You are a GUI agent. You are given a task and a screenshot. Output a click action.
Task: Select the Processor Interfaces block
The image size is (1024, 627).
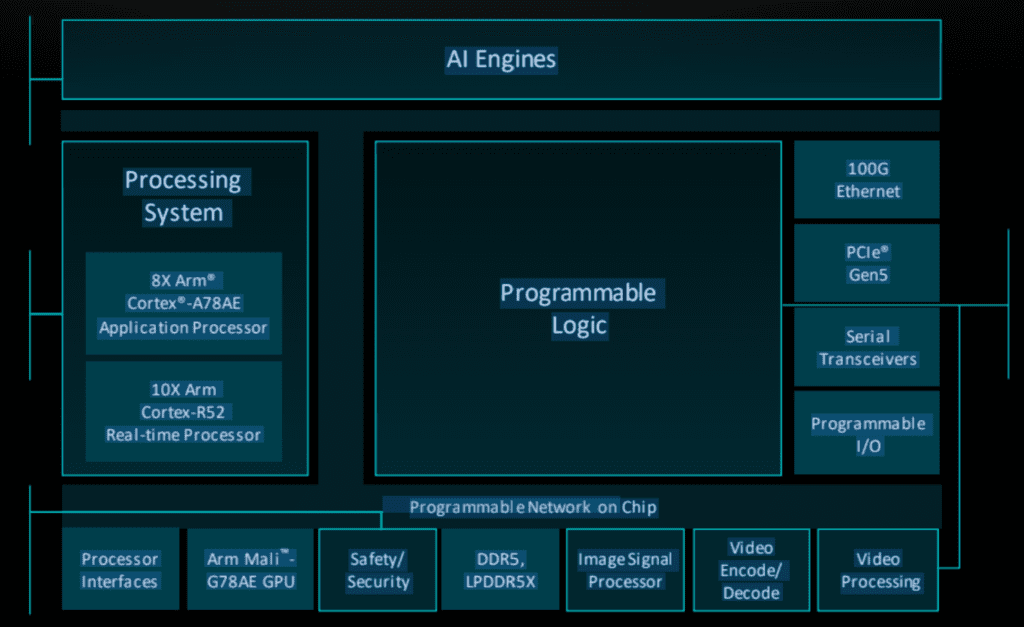click(x=120, y=570)
